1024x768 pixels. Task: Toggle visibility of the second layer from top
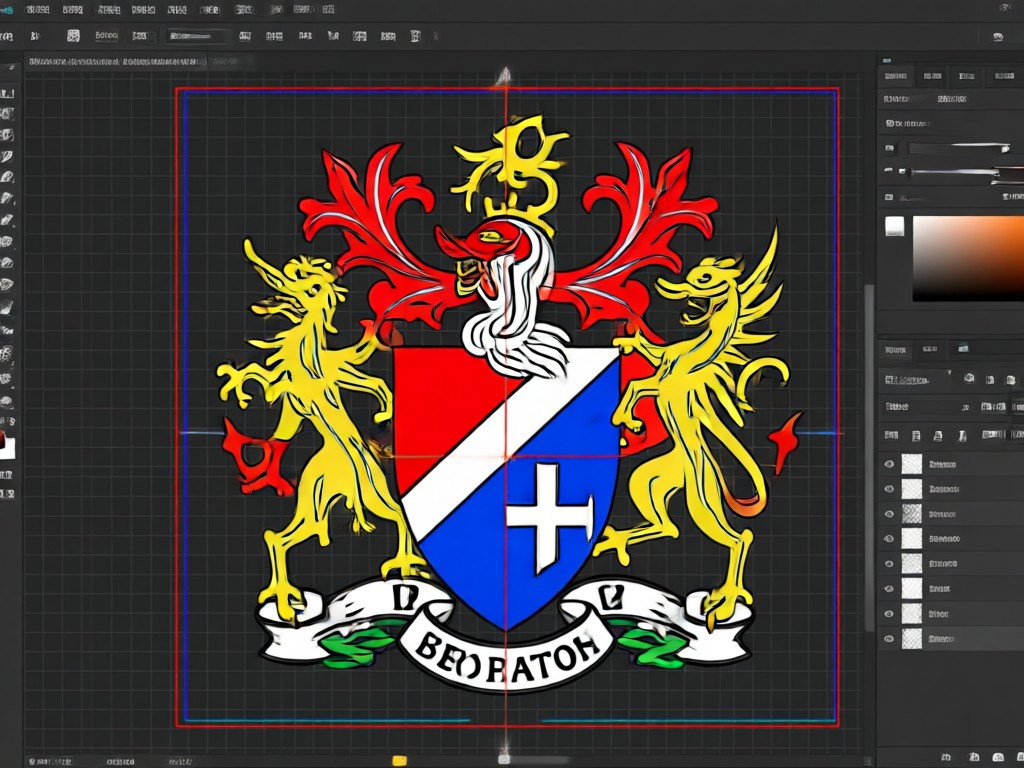click(x=889, y=489)
